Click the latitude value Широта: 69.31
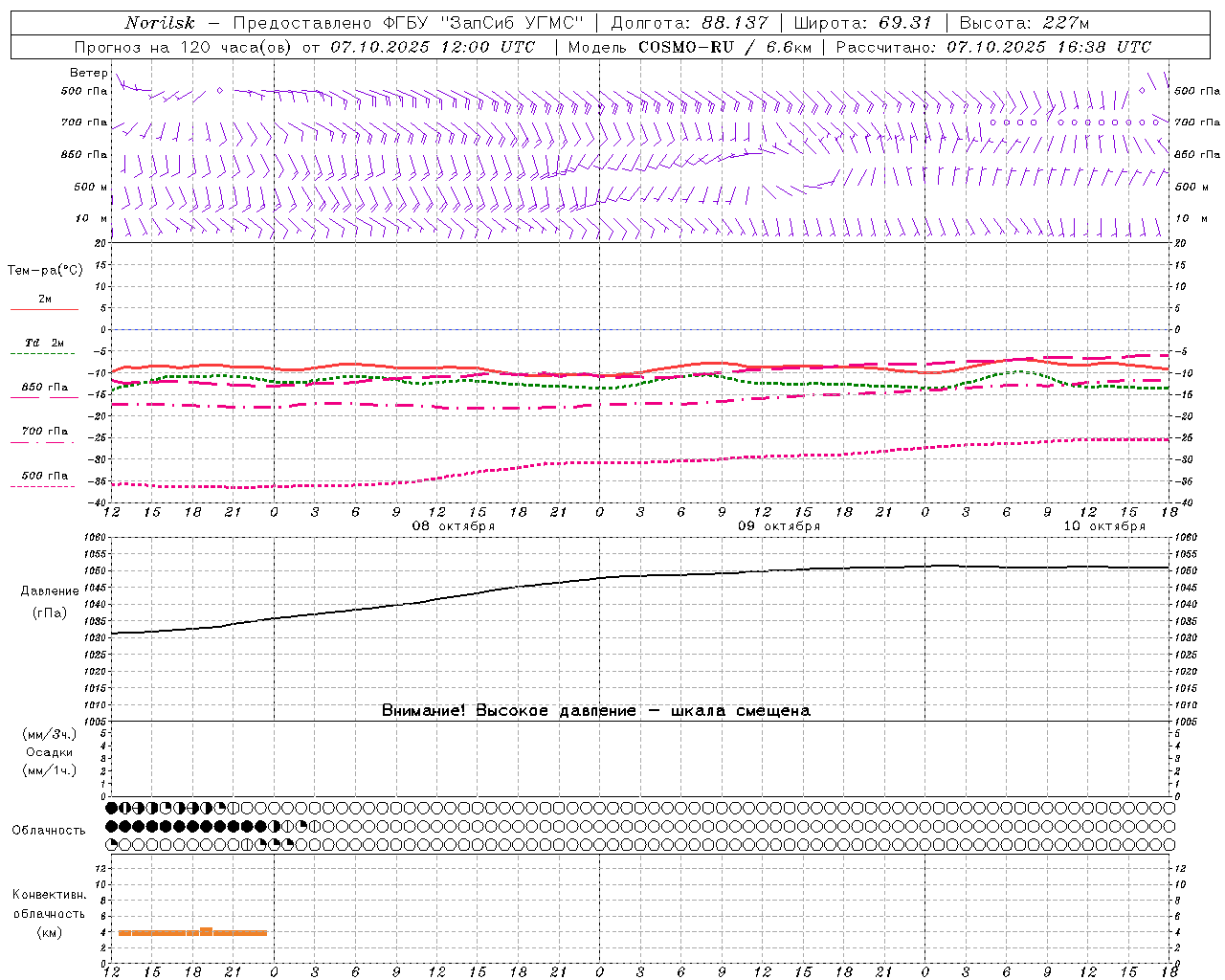 coord(863,23)
